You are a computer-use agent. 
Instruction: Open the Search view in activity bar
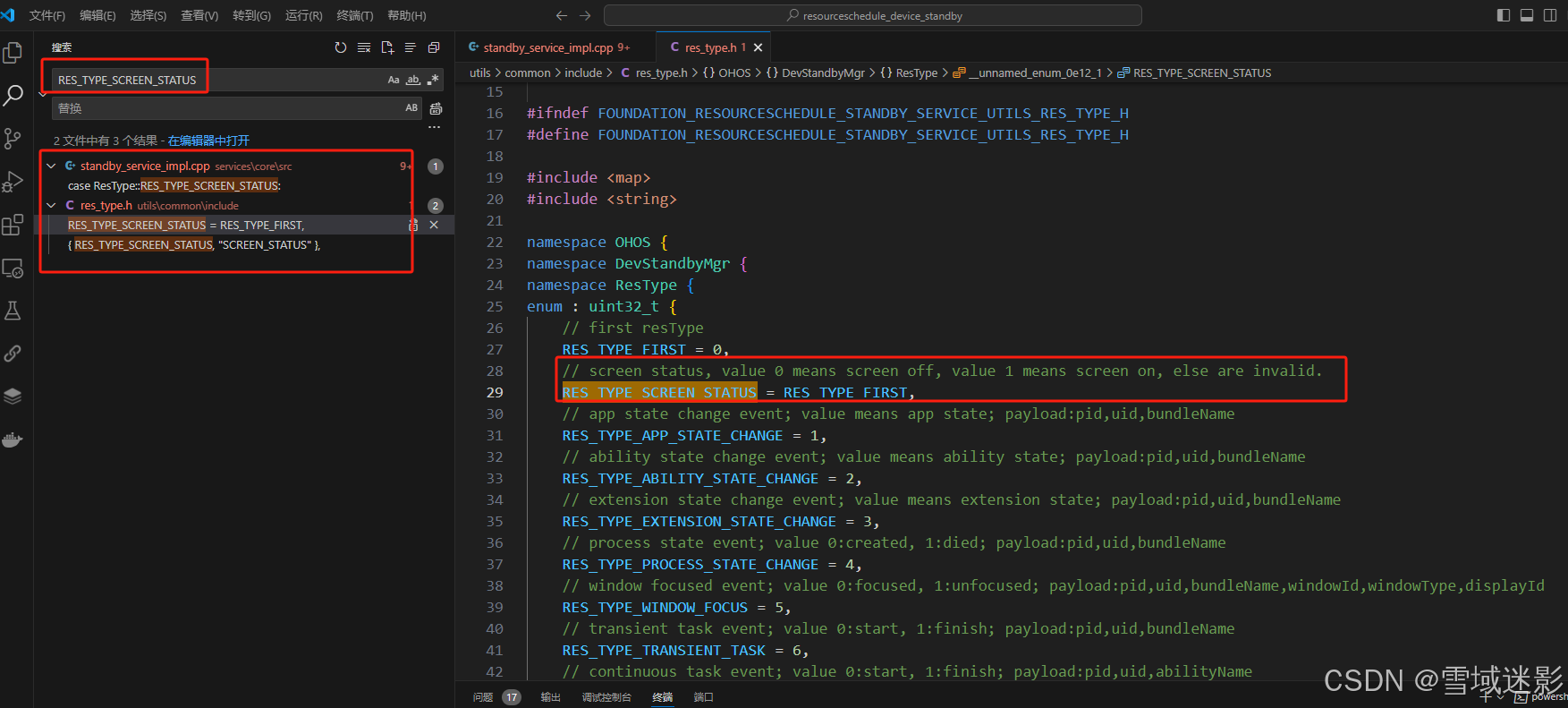[13, 96]
